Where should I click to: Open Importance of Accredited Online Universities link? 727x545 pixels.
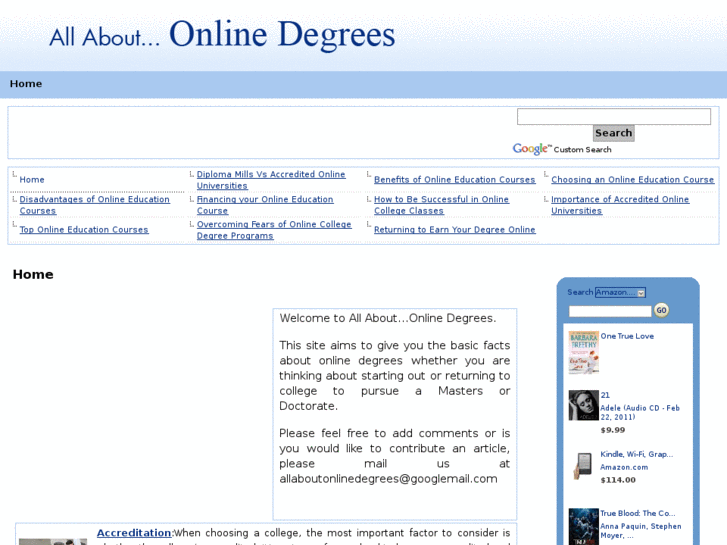tap(620, 205)
